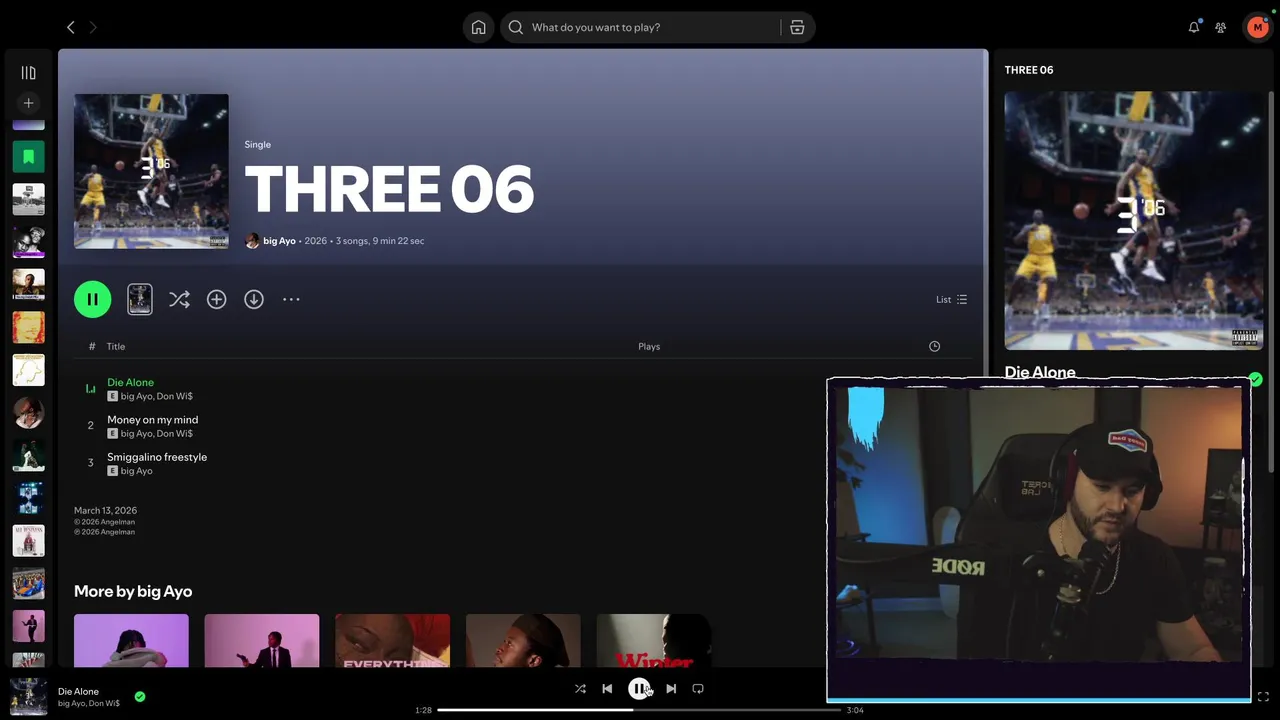1280x720 pixels.
Task: Expand Your Library sidebar icon
Action: [x=28, y=73]
